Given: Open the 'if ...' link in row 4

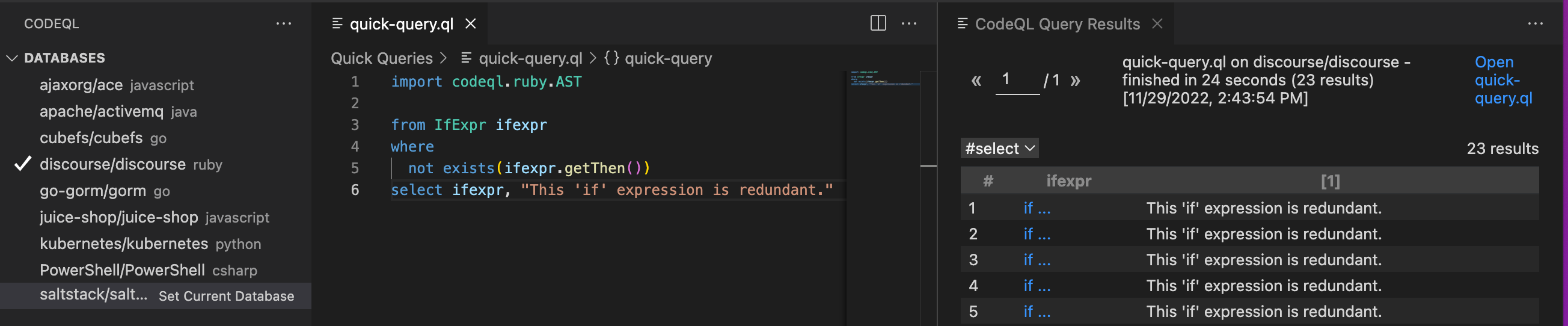Looking at the screenshot, I should click(x=1037, y=286).
